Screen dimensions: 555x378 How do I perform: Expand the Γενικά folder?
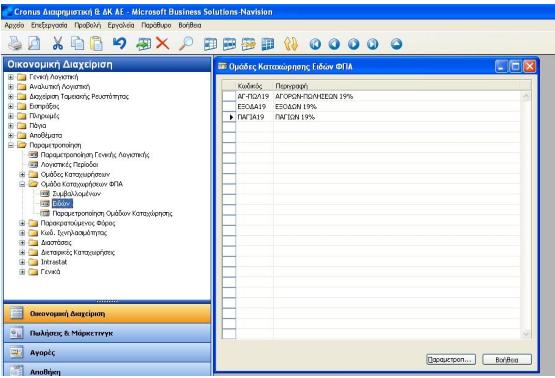22,272
